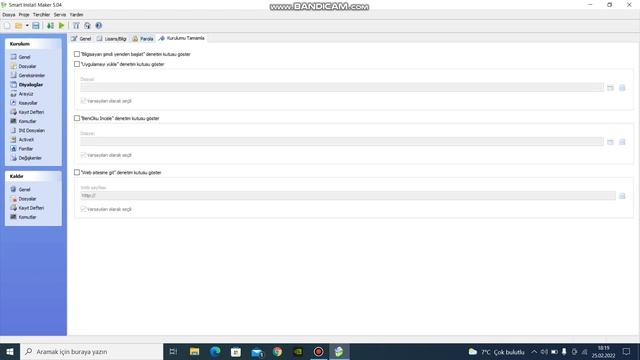Enable 'BeniOku İncele' checkbox option

[77, 118]
